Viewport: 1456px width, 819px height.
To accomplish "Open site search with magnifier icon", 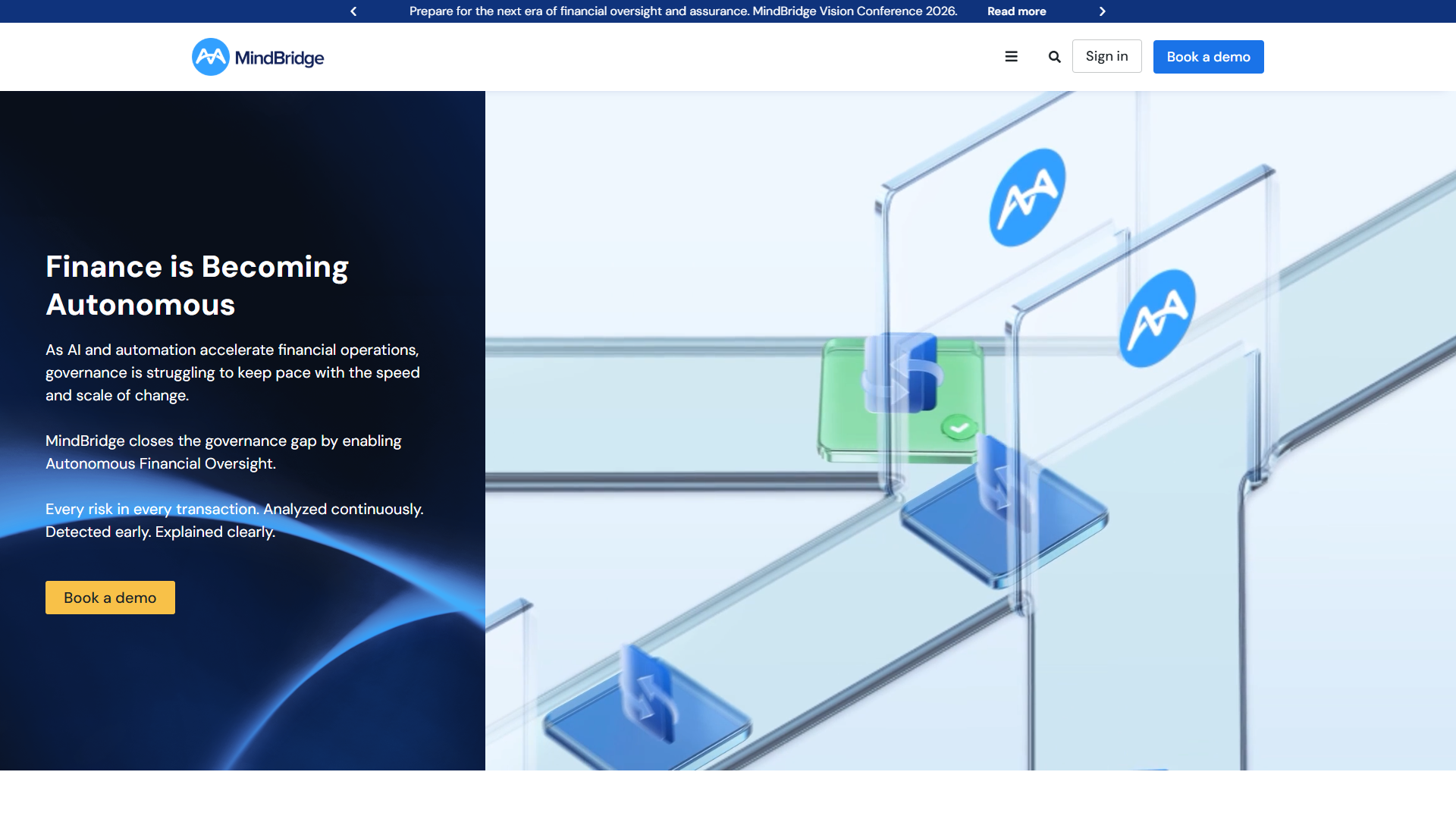I will coord(1054,57).
